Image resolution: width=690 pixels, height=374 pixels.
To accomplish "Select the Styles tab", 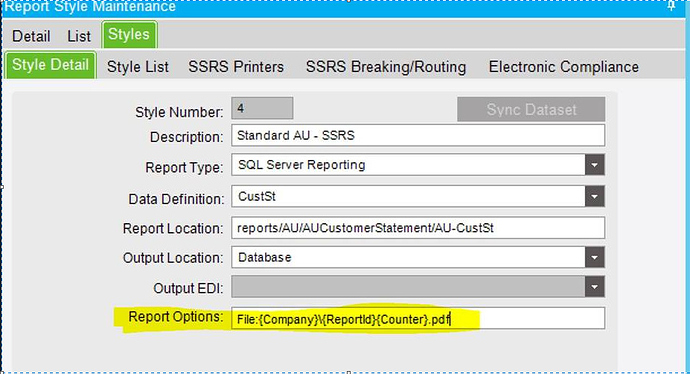I will (129, 34).
